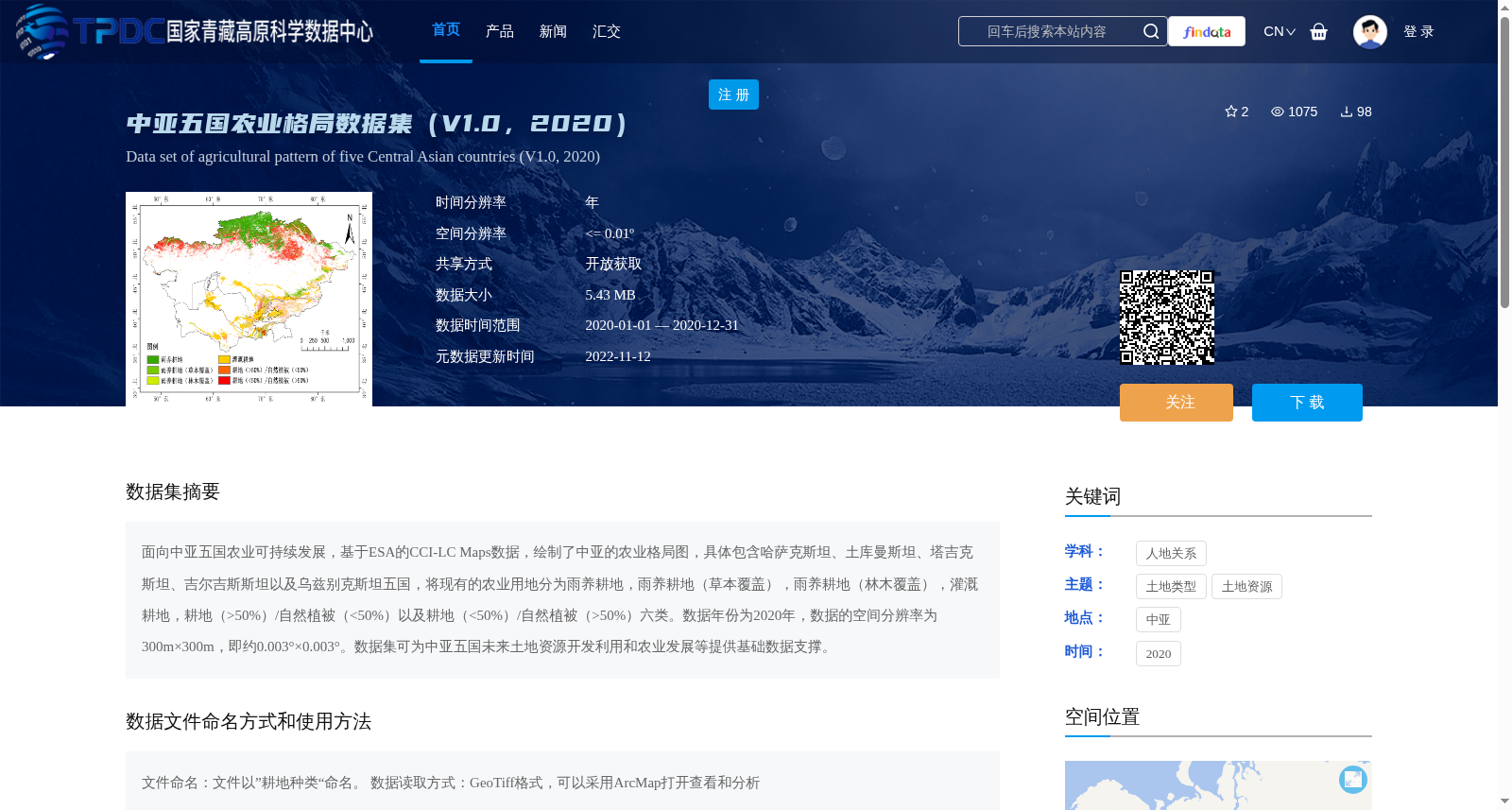The image size is (1512, 810).
Task: Click the 开放获取 sharing mode value
Action: coord(613,264)
